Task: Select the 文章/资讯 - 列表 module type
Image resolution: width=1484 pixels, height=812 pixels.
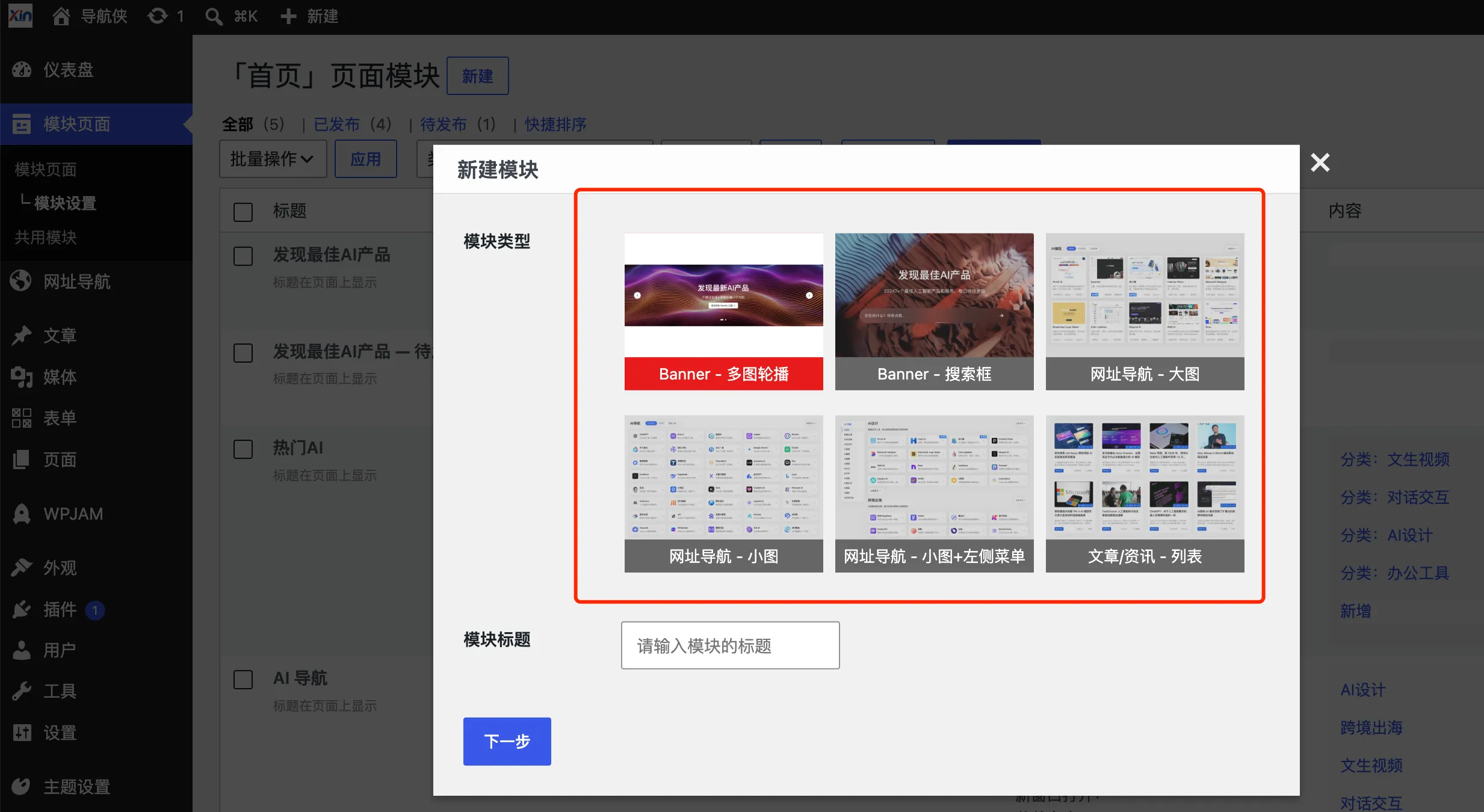Action: pos(1145,494)
